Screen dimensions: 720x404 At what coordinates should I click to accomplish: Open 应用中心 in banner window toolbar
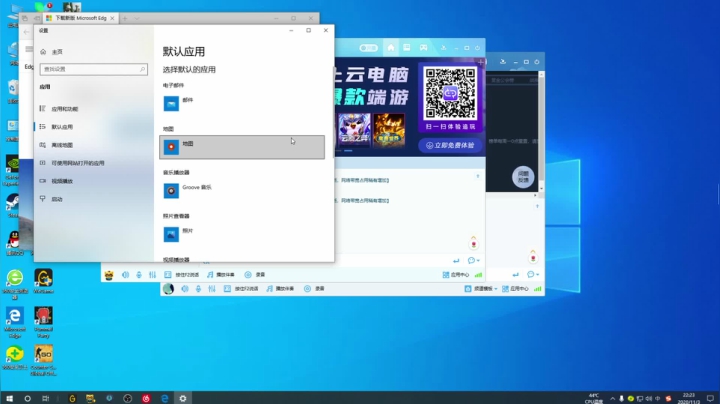pos(456,275)
